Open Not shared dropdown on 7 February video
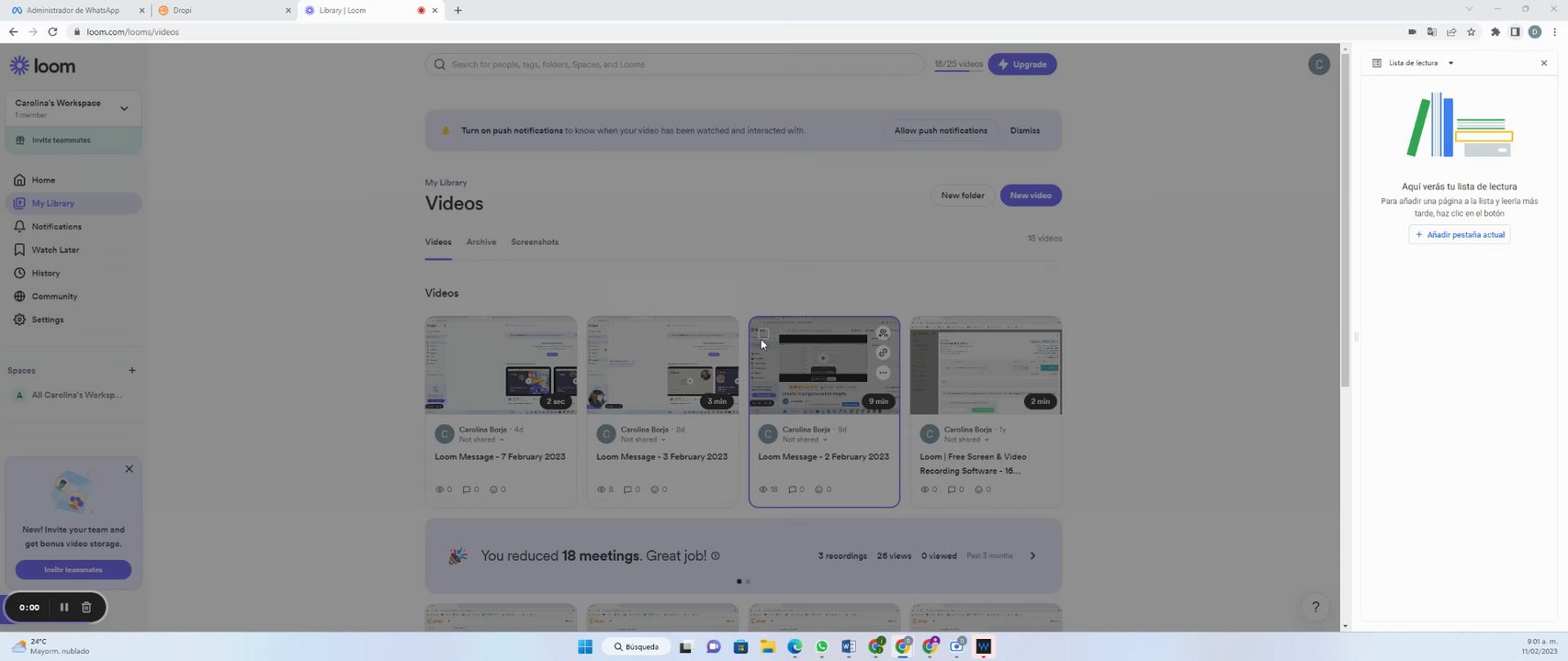 [481, 440]
